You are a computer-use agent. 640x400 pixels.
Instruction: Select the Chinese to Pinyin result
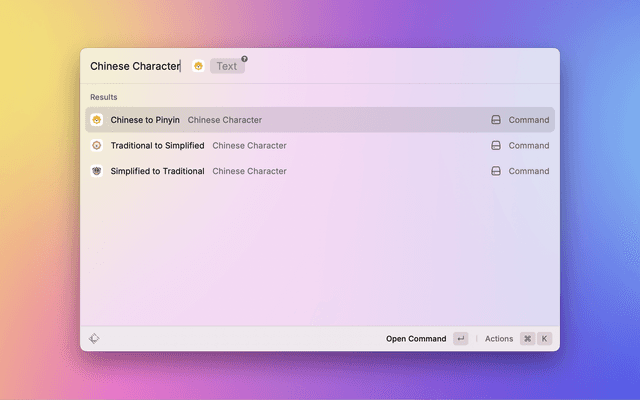[x=145, y=120]
